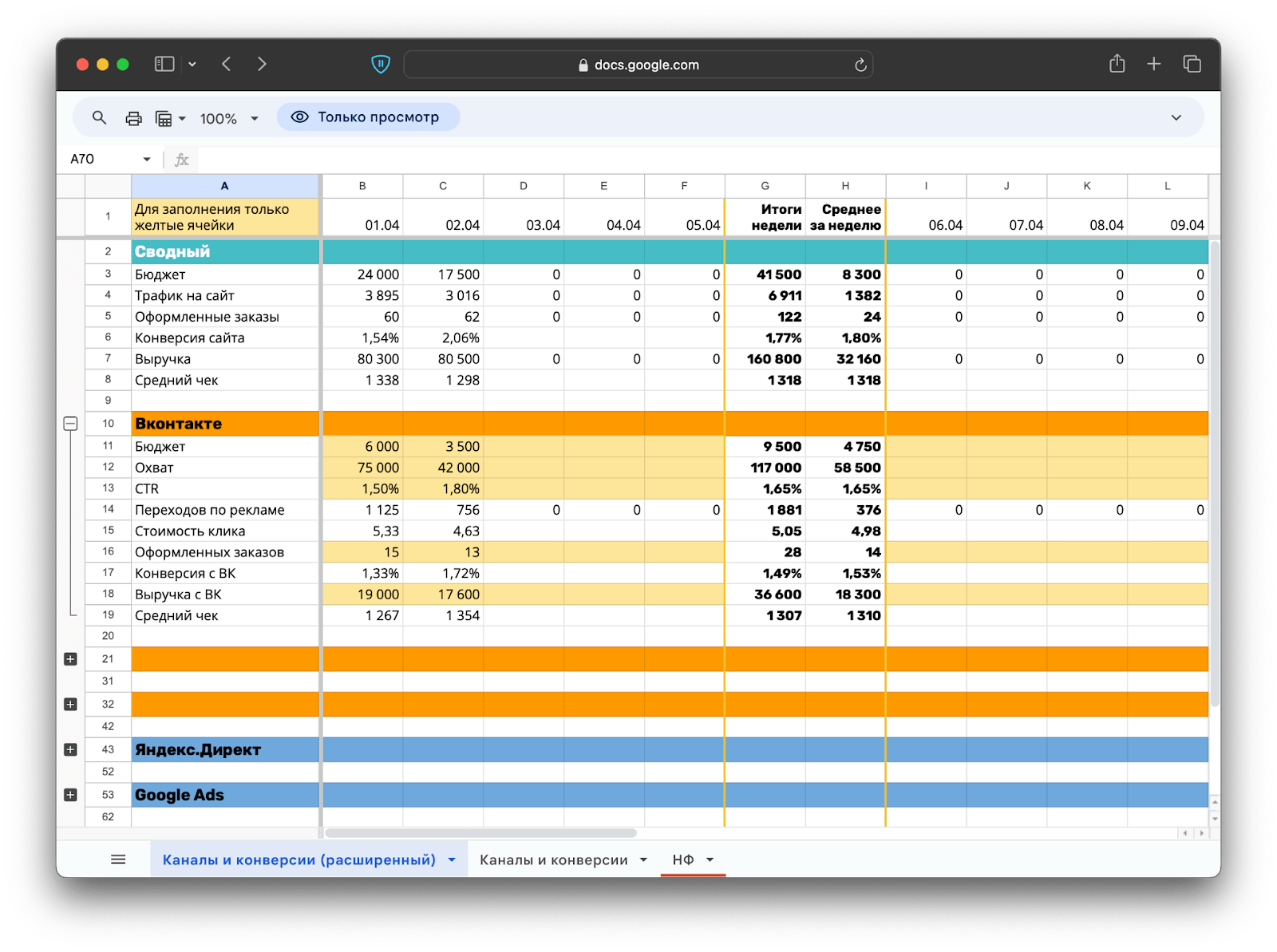Open the all sheets list icon
Screen dimensions: 1277x952
[x=118, y=859]
